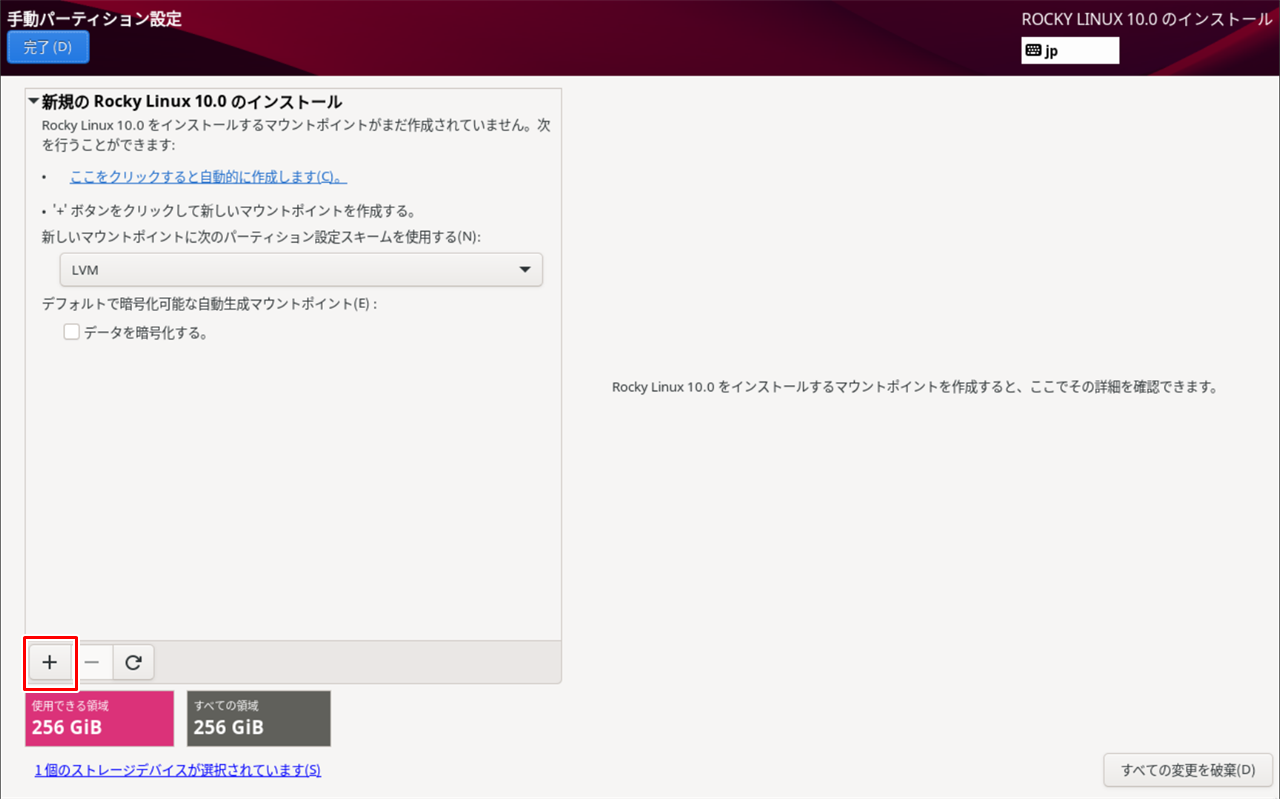The height and width of the screenshot is (799, 1280).
Task: Click すべての変更を破棄(D) button
Action: (1187, 770)
